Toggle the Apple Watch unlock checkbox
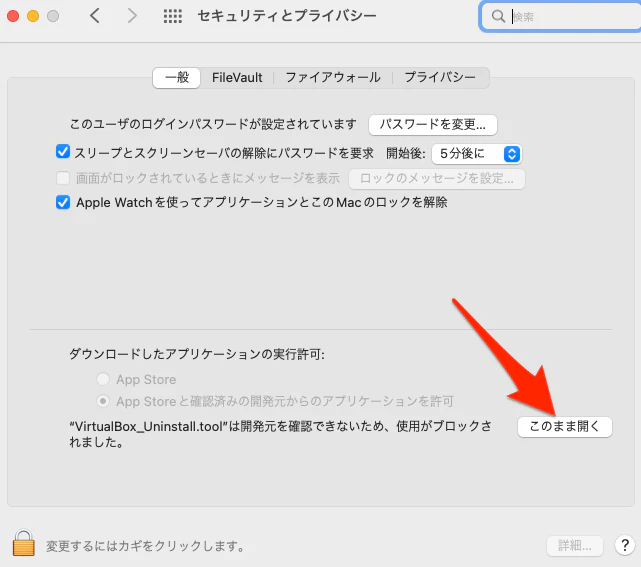Viewport: 641px width, 567px height. coord(63,202)
